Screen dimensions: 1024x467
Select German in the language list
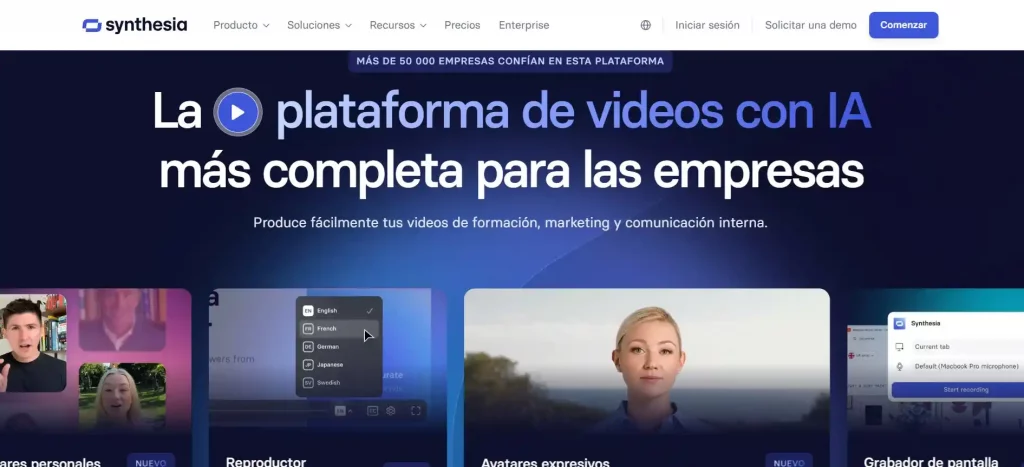(x=339, y=347)
